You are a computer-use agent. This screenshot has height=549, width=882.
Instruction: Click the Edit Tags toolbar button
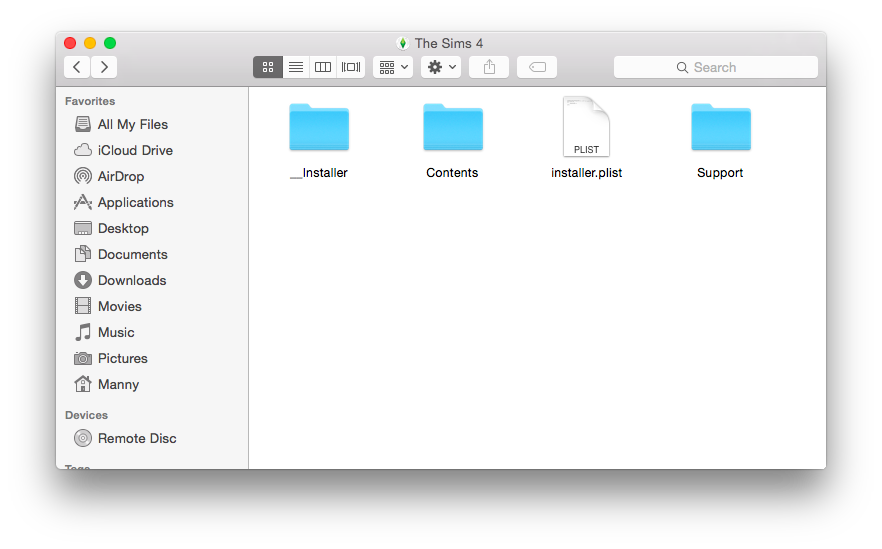pyautogui.click(x=537, y=67)
